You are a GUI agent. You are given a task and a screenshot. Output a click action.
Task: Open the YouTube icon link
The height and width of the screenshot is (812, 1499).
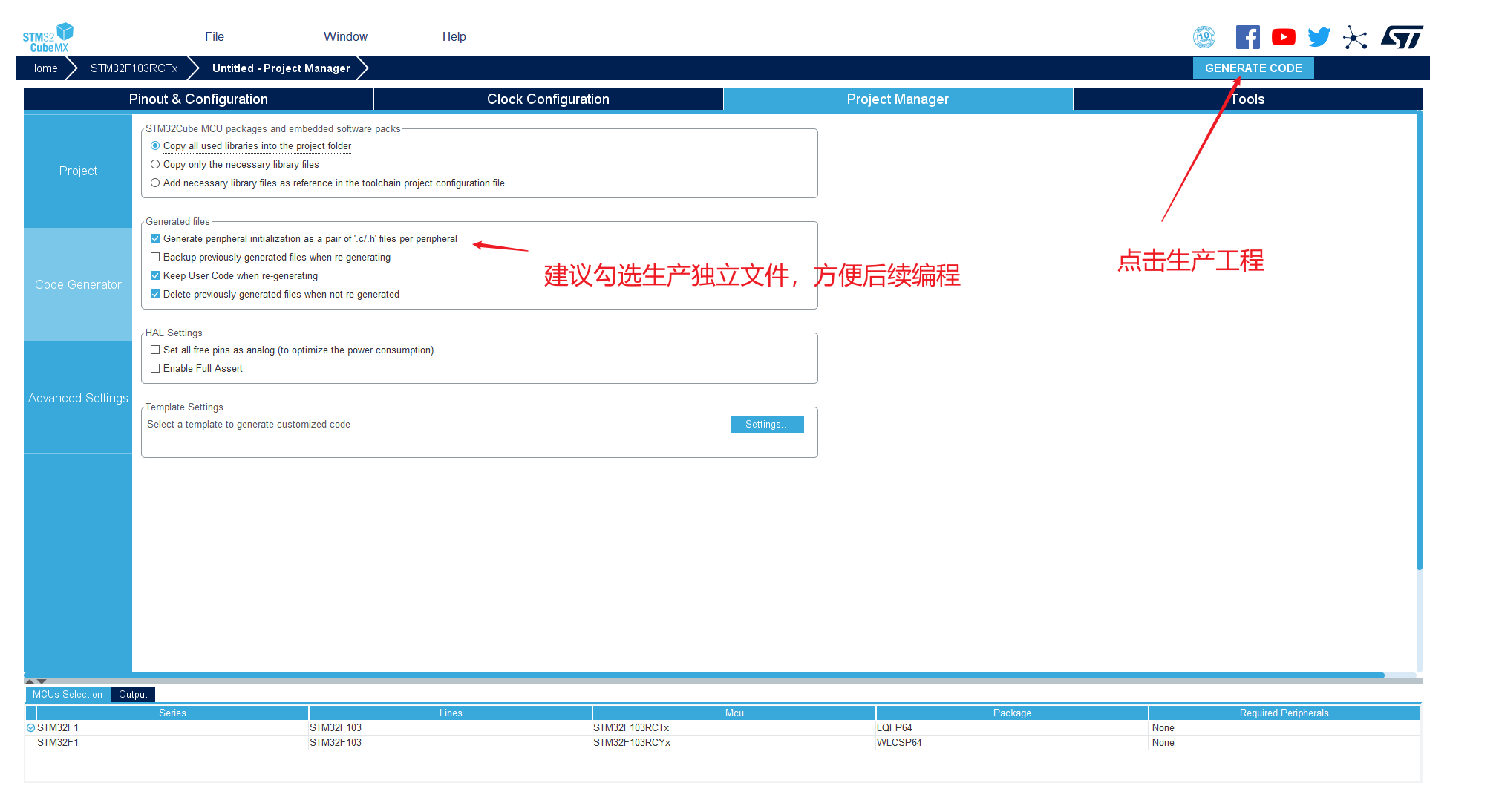(1283, 37)
